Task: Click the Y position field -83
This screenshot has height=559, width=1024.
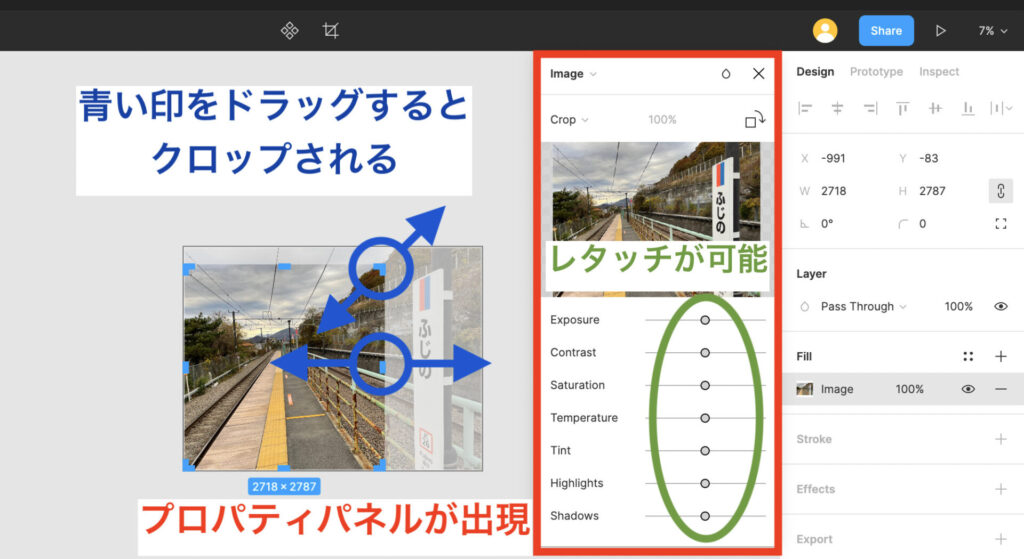Action: [928, 158]
